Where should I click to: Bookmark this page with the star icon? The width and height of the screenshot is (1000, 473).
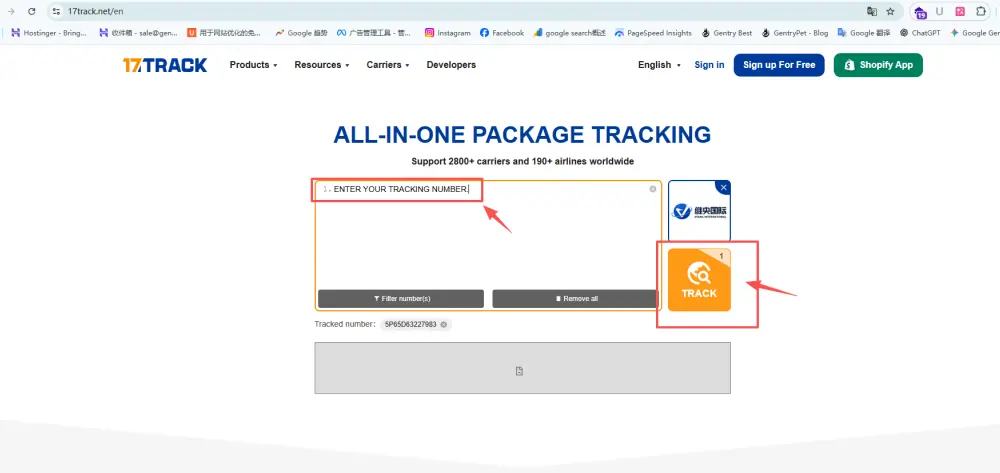click(890, 11)
